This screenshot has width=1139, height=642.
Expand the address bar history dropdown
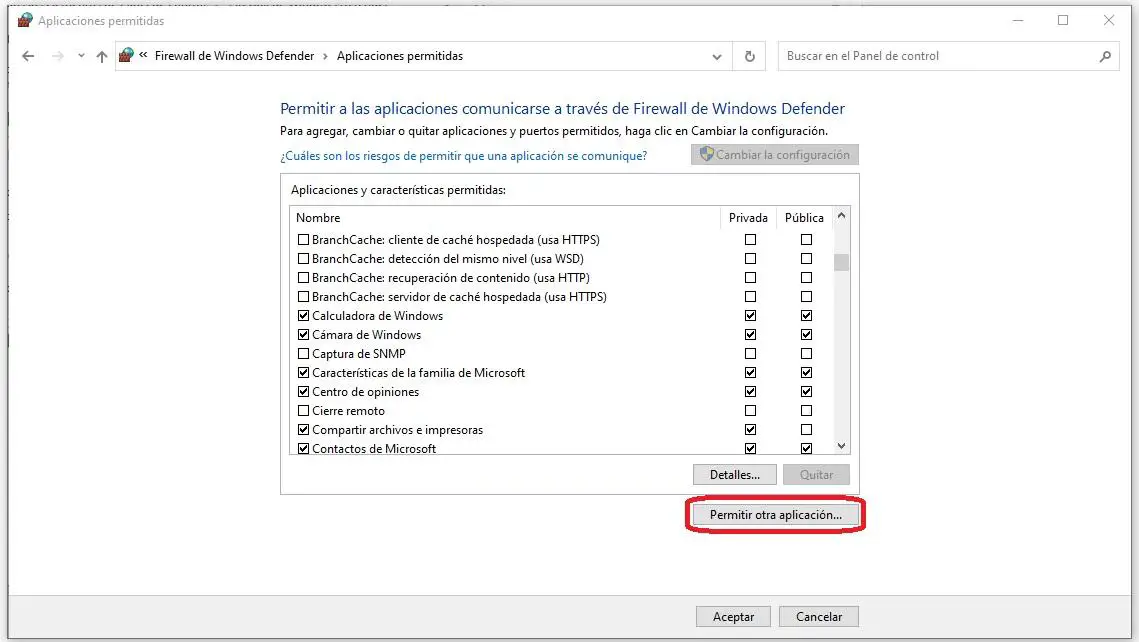coord(717,57)
